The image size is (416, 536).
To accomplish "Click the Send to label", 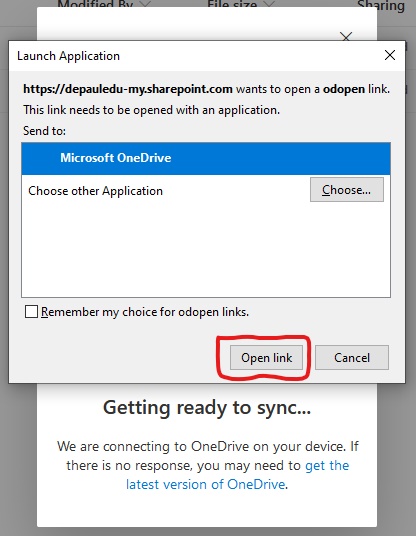I will pos(44,131).
